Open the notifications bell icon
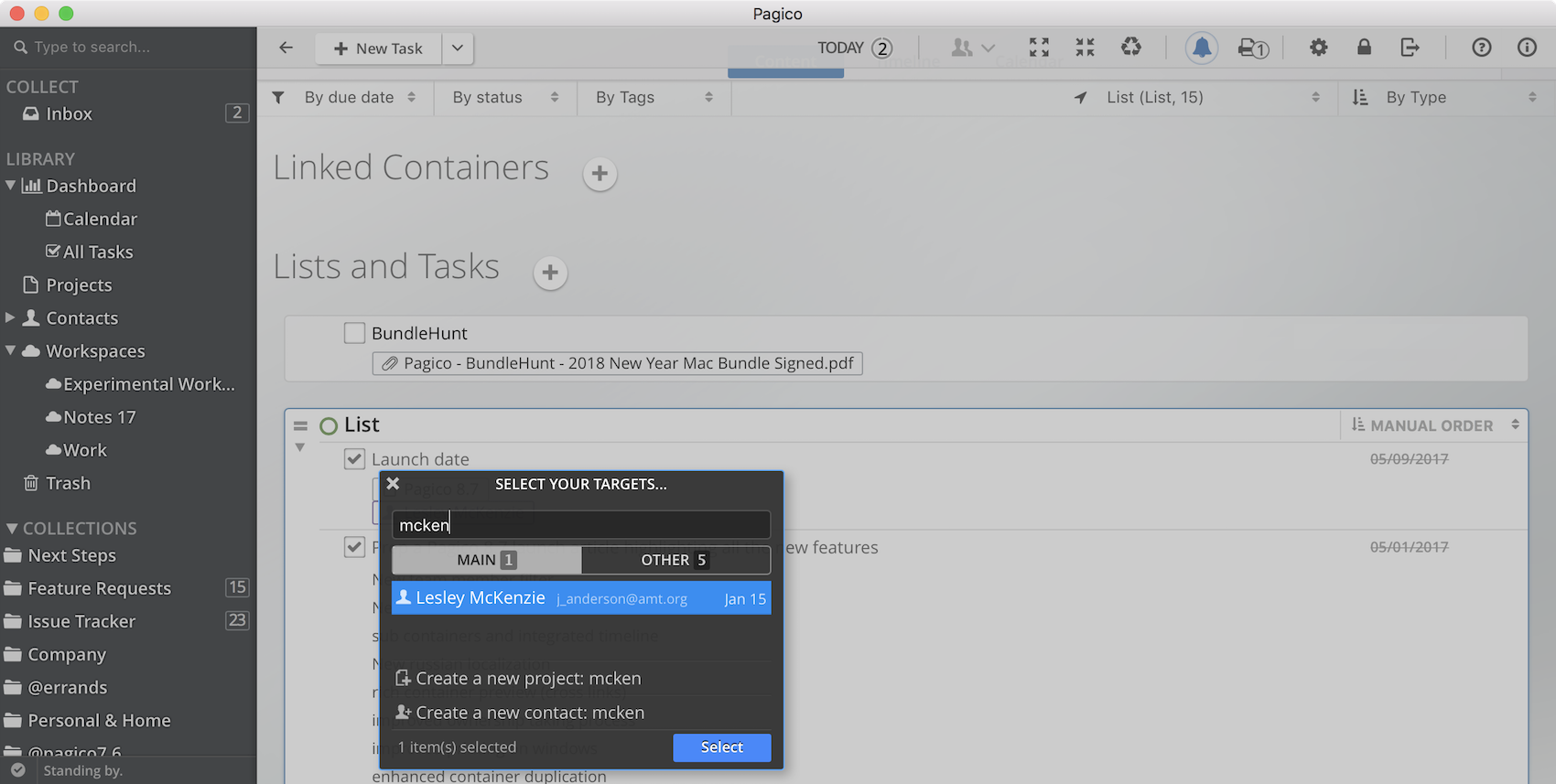This screenshot has height=784, width=1556. tap(1202, 48)
